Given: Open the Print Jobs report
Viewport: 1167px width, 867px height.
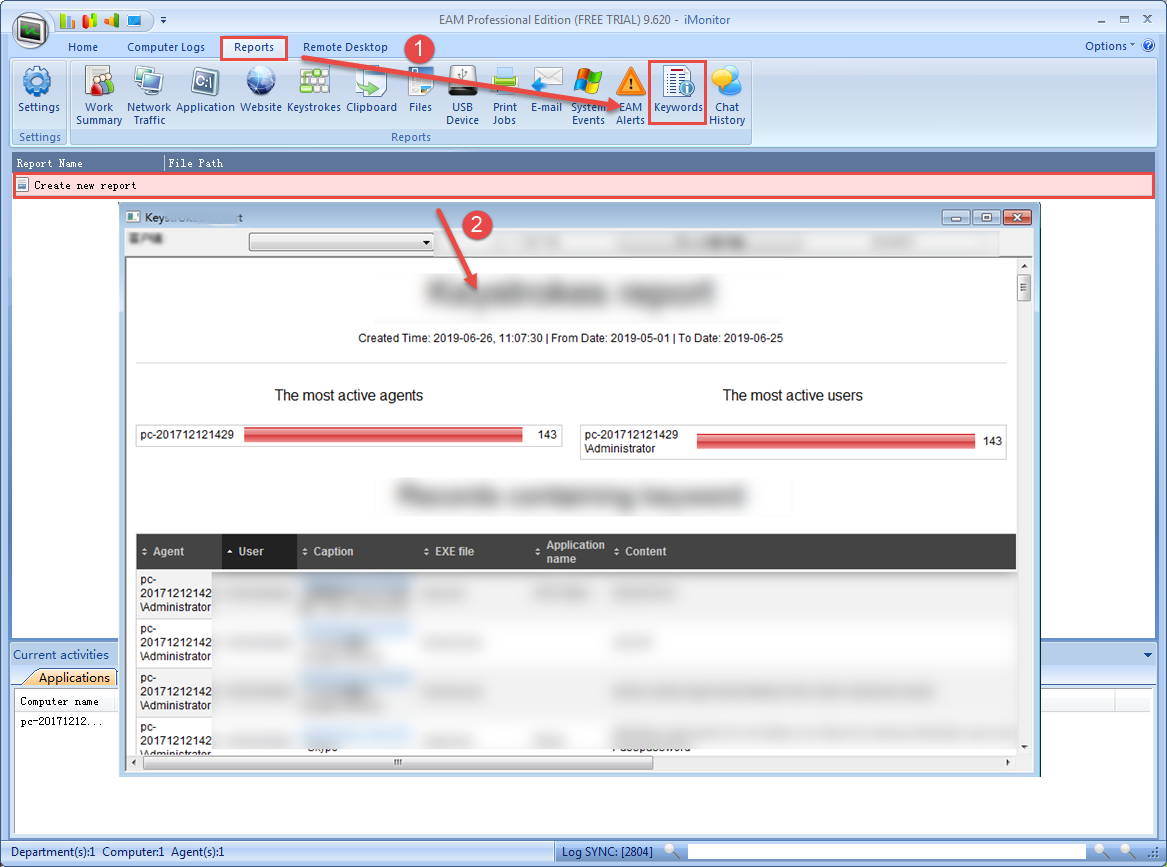Looking at the screenshot, I should [x=504, y=95].
